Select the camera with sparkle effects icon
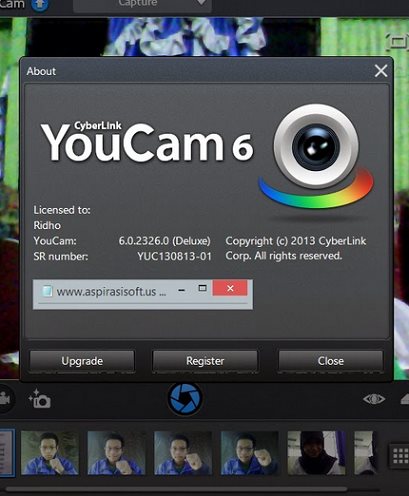This screenshot has height=496, width=409. tap(40, 399)
